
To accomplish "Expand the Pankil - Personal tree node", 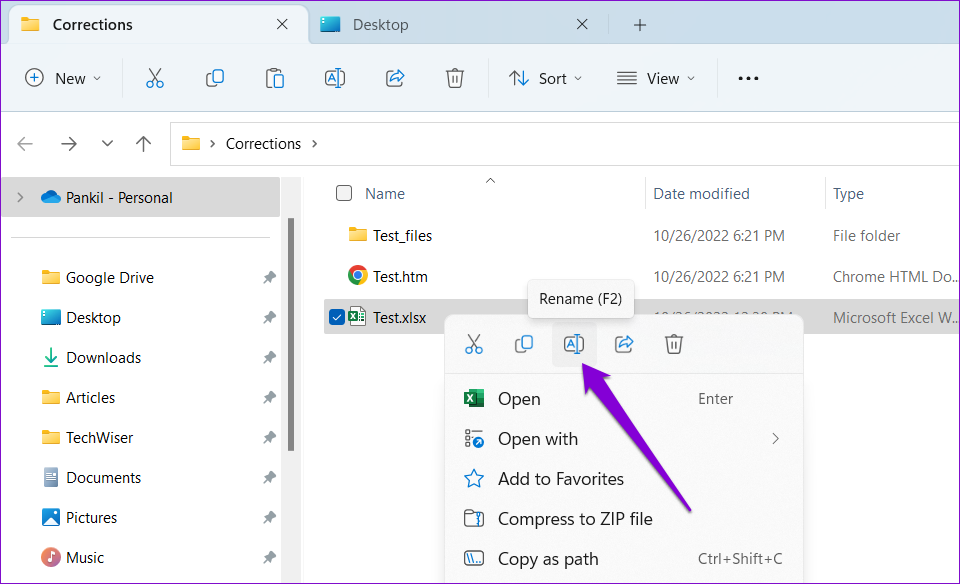I will click(20, 197).
